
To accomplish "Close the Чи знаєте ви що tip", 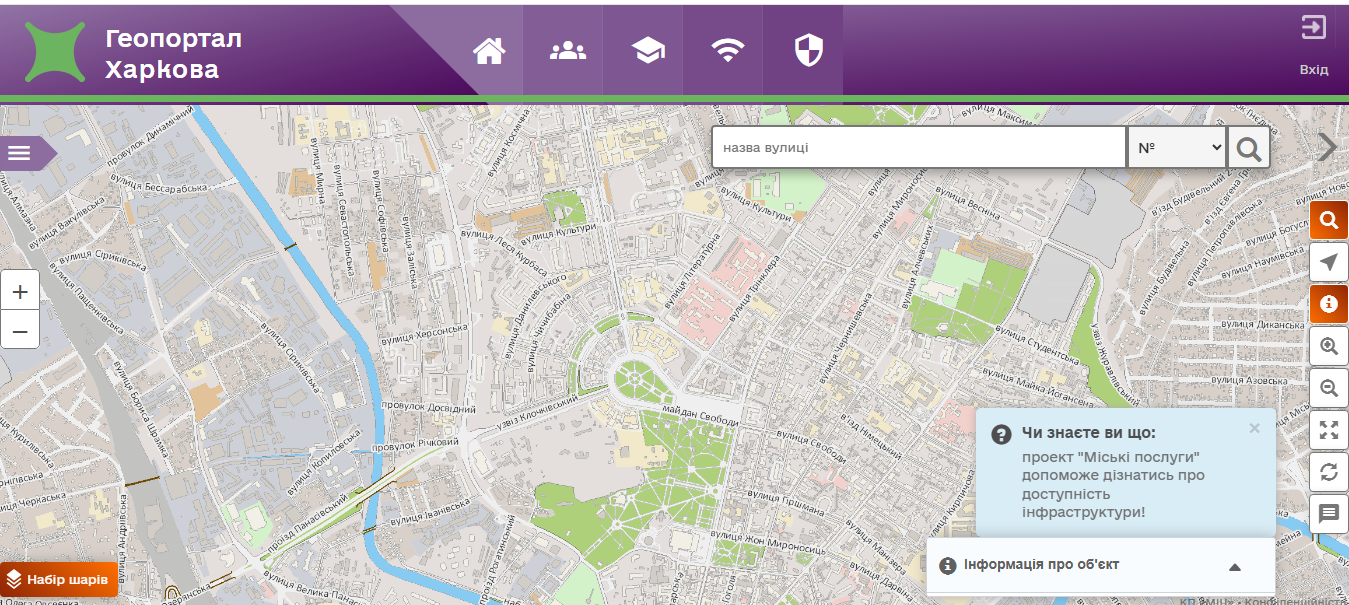I will pos(1254,428).
